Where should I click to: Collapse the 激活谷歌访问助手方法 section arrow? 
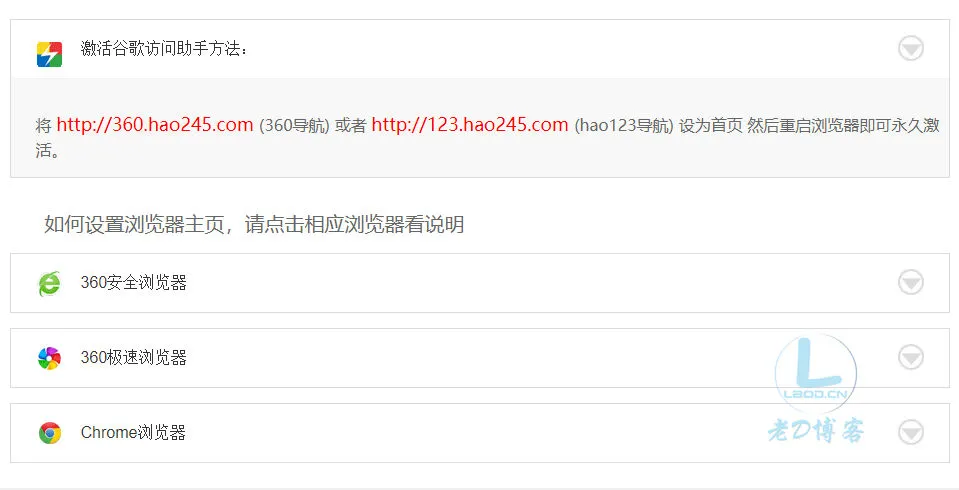coord(911,48)
